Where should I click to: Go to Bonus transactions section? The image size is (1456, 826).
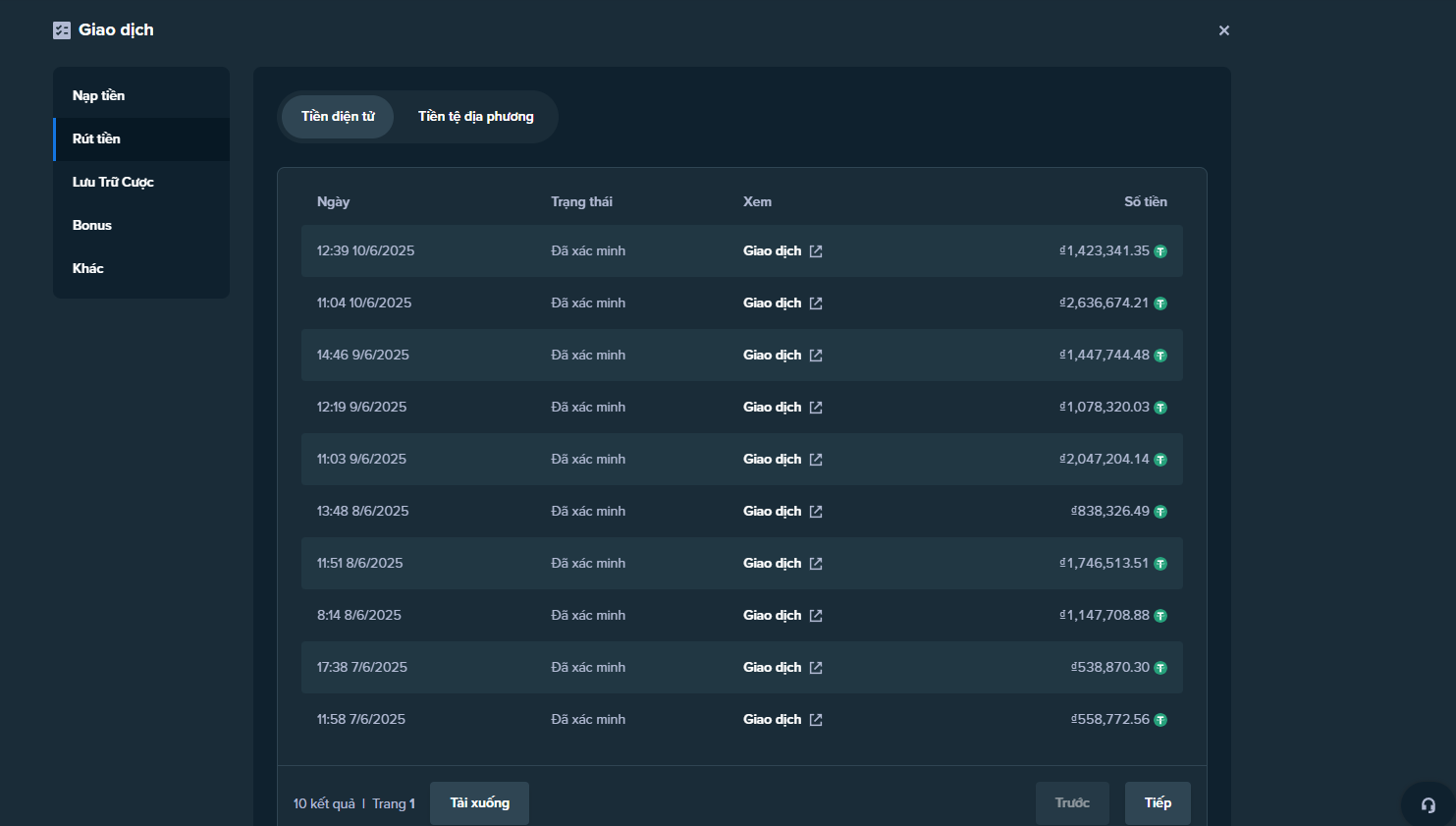92,225
